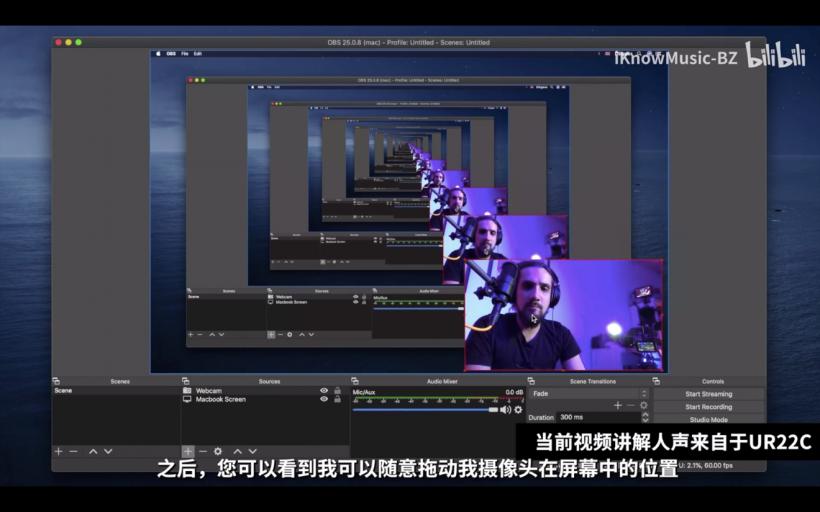Screen dimensions: 820x512
Task: Pop out the Scenes dock using its float icon
Action: click(x=56, y=381)
